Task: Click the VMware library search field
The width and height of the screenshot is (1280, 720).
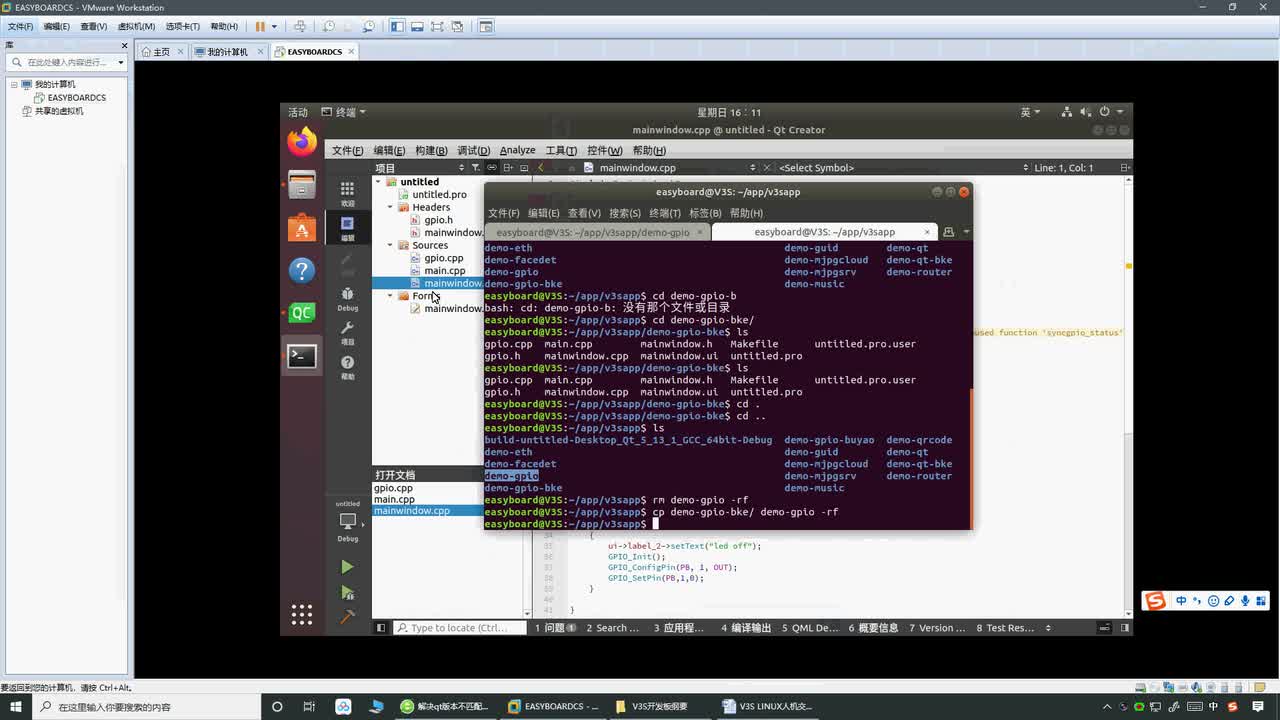Action: 66,62
